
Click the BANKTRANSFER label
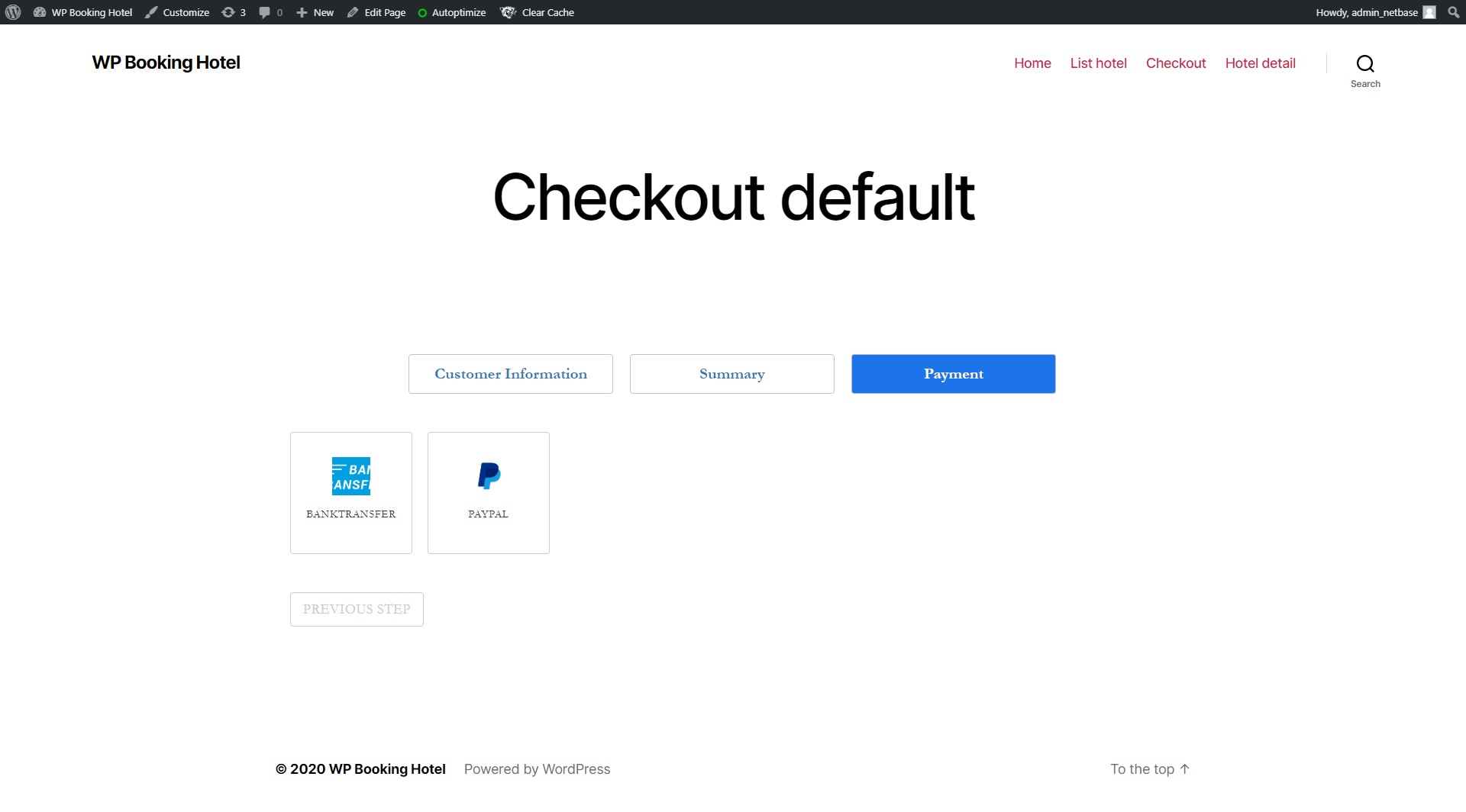pos(351,514)
